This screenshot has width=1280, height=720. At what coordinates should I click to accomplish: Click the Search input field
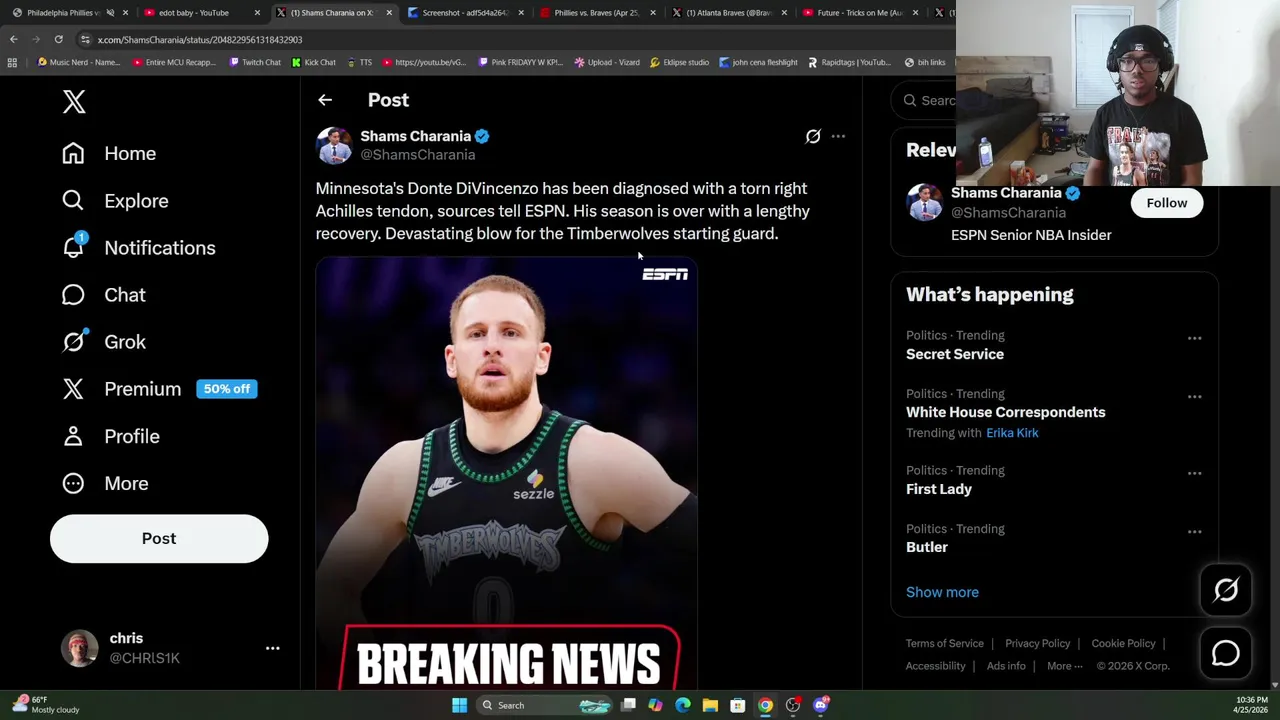[925, 100]
